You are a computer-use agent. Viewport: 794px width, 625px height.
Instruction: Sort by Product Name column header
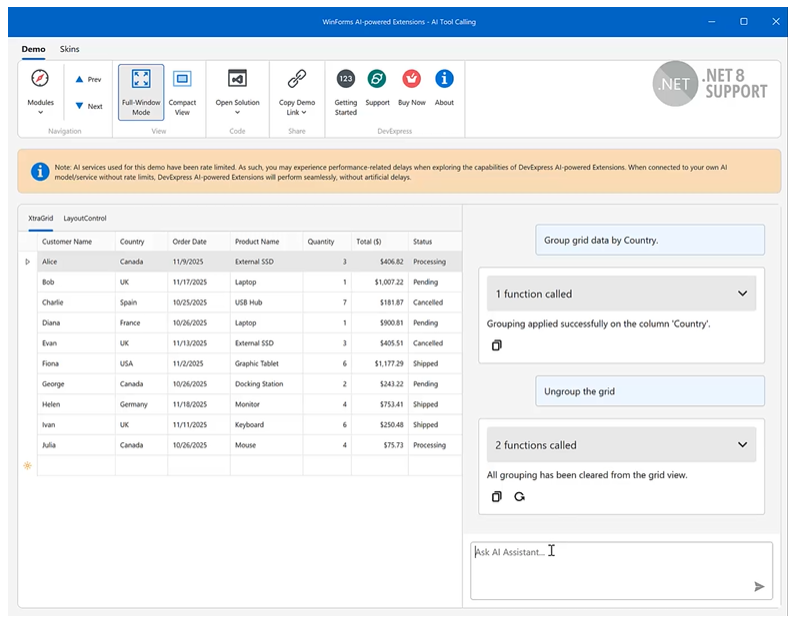tap(266, 242)
